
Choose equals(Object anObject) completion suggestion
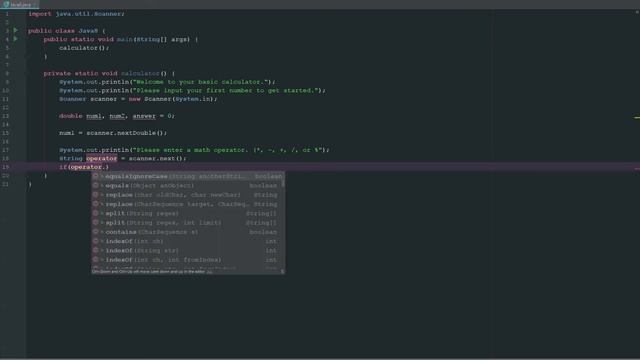point(188,186)
